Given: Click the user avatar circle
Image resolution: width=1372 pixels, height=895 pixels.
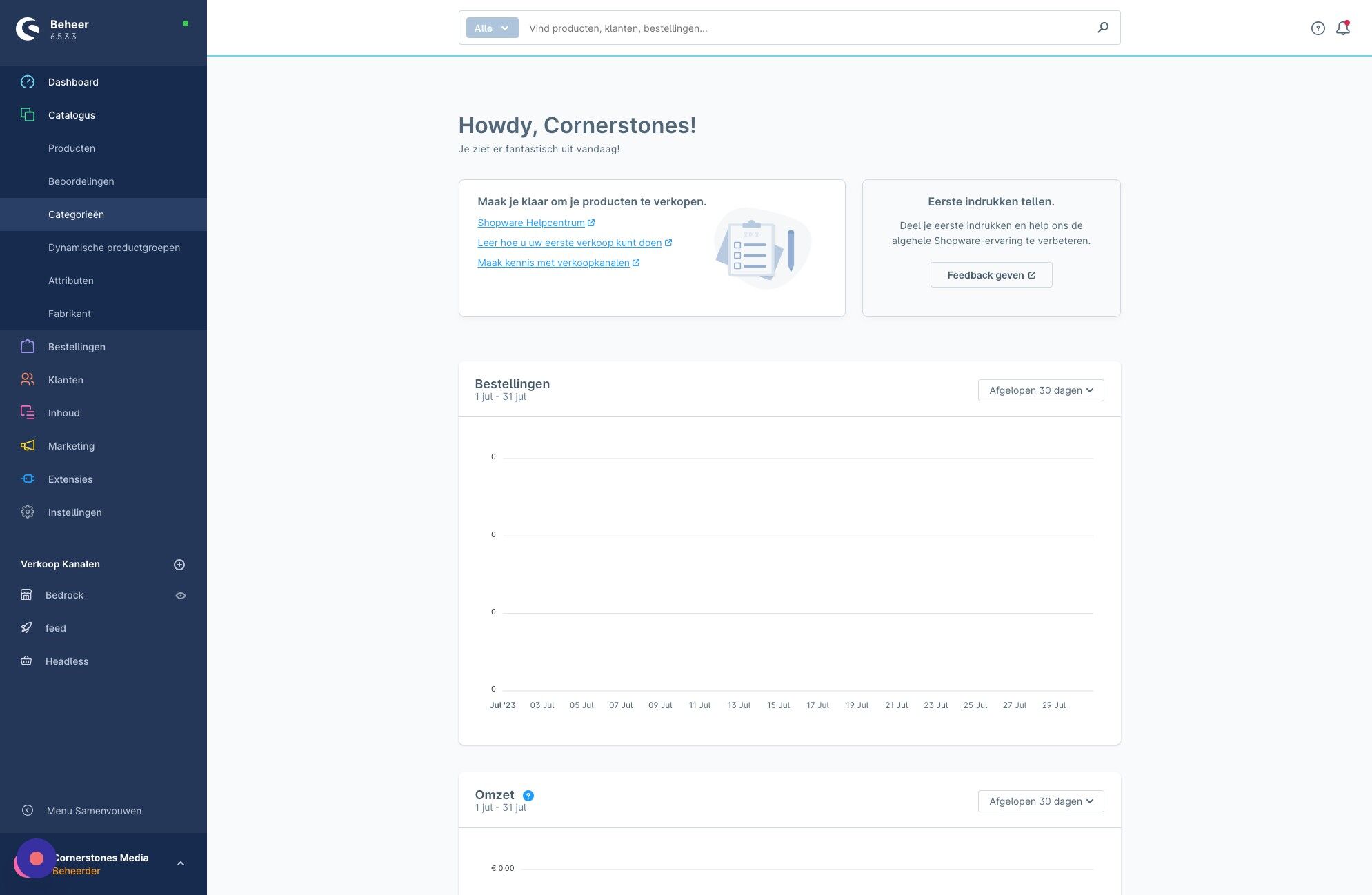Looking at the screenshot, I should pos(36,859).
